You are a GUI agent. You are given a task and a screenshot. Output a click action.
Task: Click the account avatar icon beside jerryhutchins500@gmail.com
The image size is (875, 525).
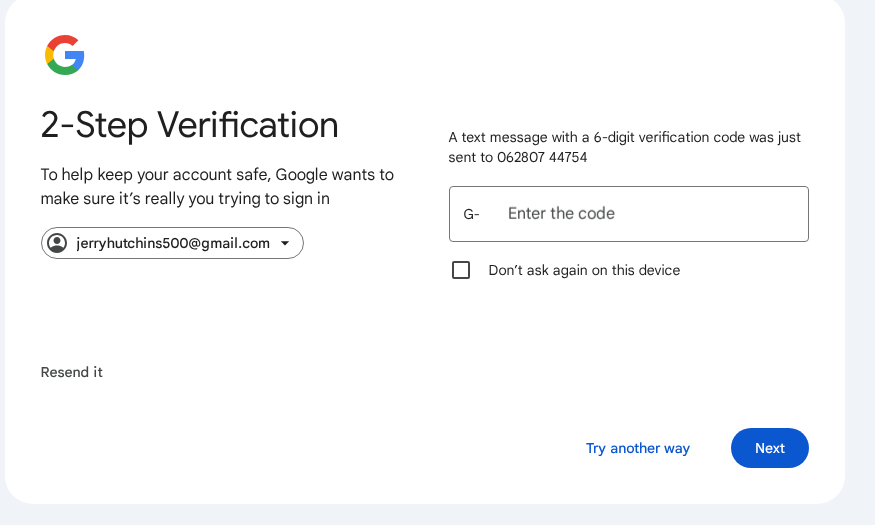57,243
